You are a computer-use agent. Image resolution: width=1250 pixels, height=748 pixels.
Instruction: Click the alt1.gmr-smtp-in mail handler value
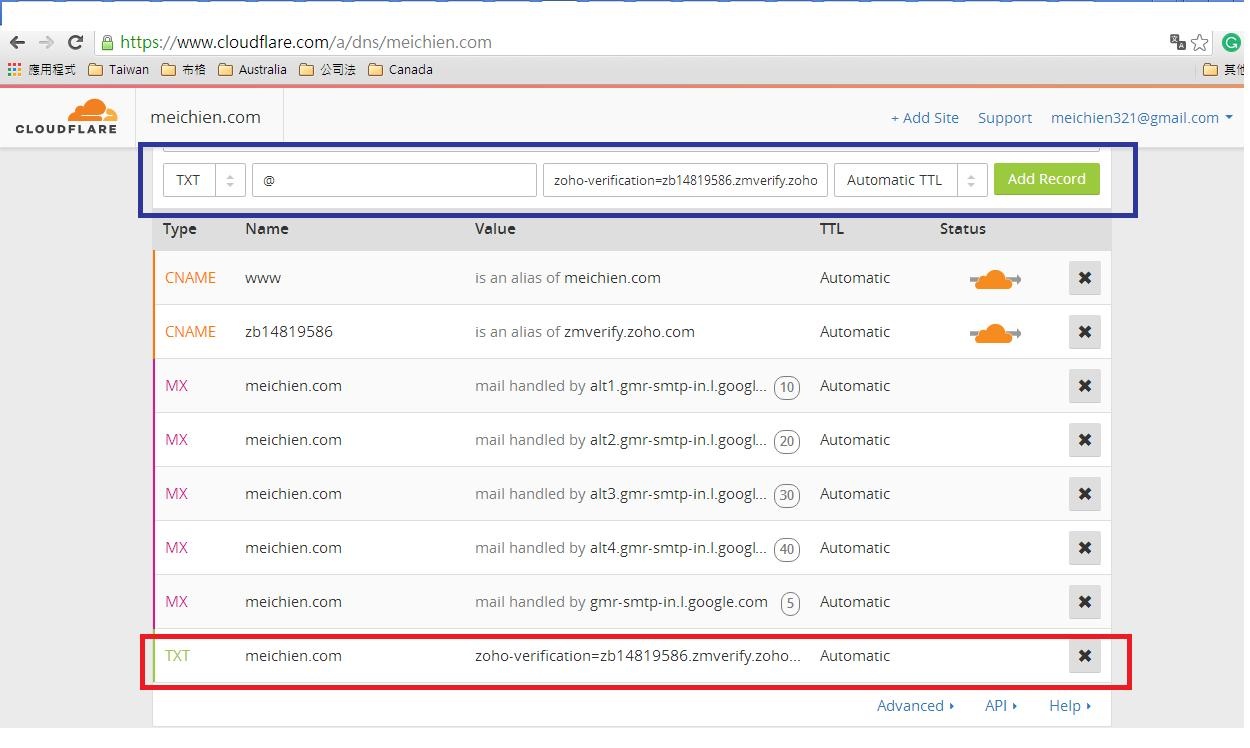tap(677, 386)
